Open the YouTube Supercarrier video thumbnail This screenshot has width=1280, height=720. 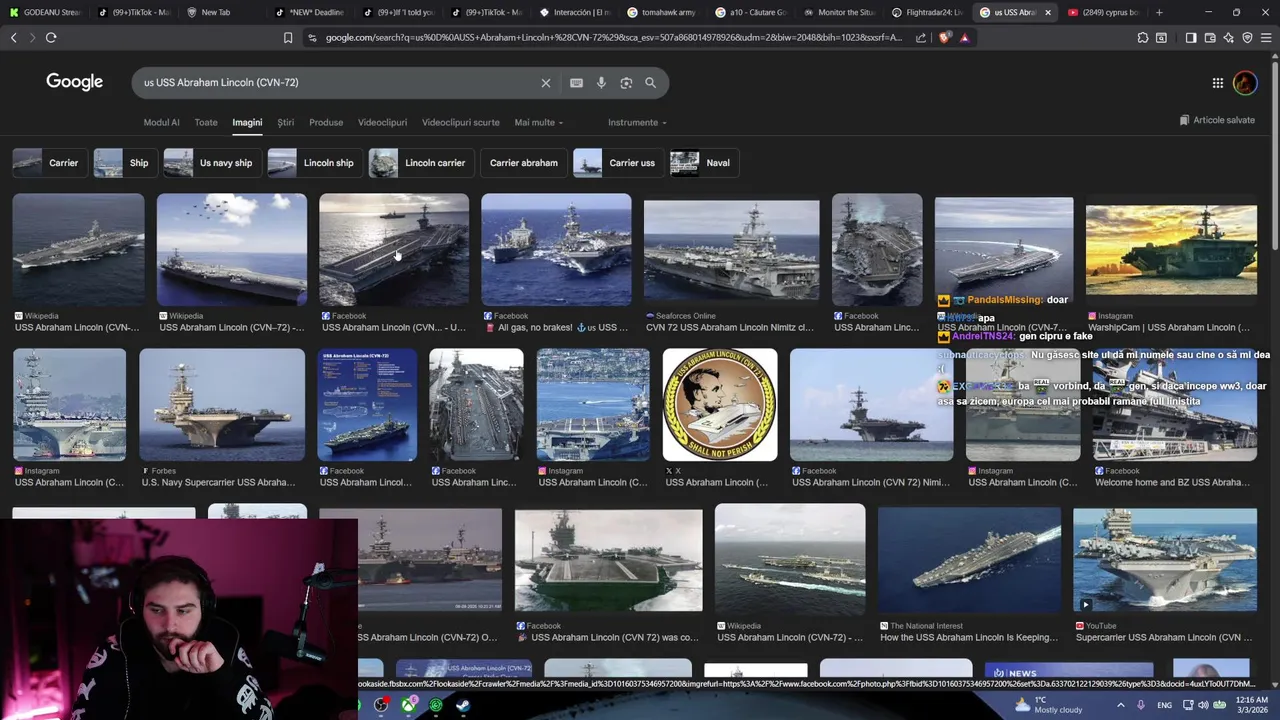coord(1165,558)
